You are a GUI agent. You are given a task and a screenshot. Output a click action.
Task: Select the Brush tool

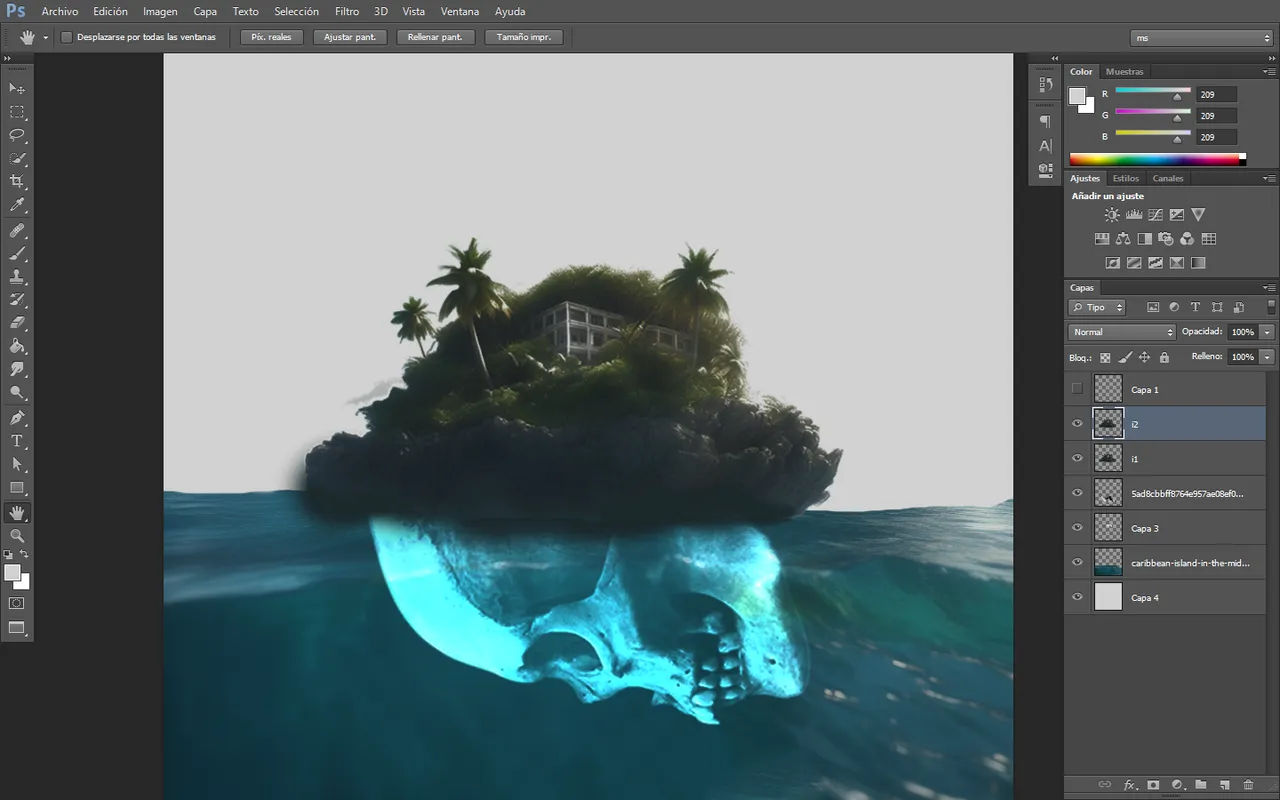pos(17,253)
